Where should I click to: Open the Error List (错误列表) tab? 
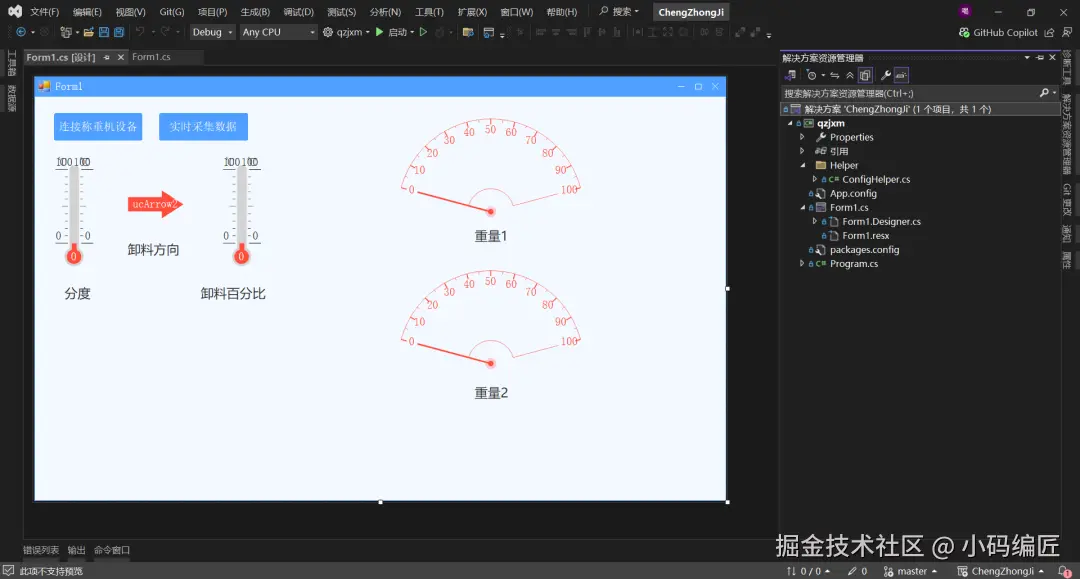41,550
